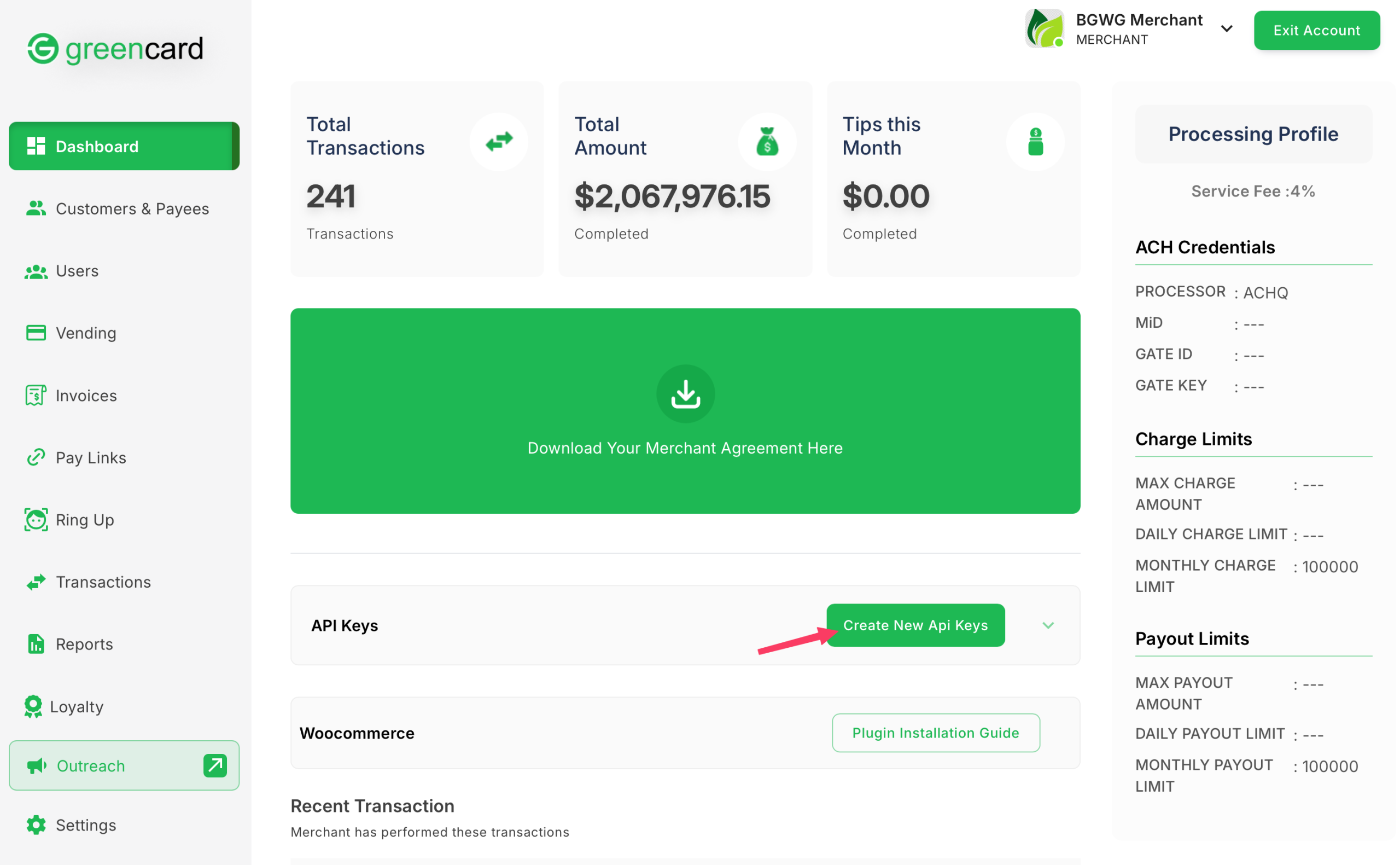
Task: Click the Loyalty badge icon
Action: pos(33,706)
